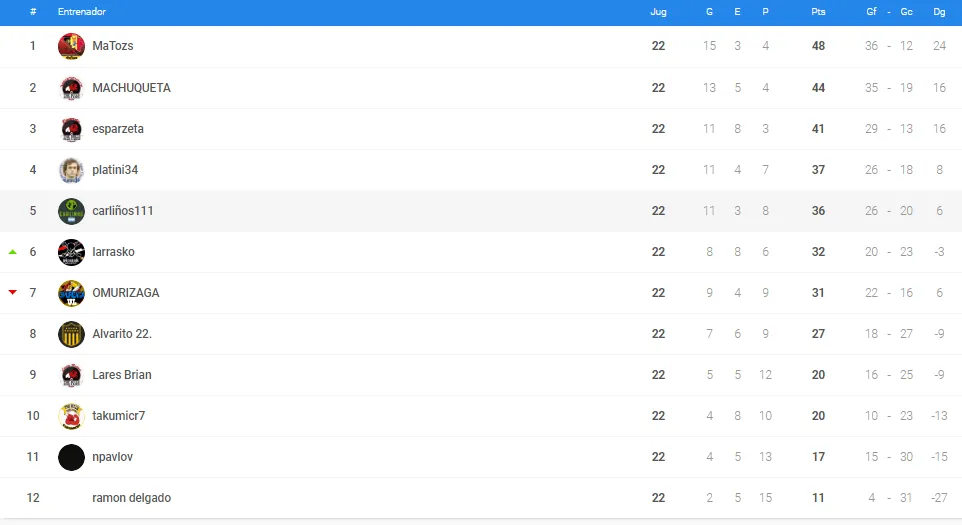Click the P losses column header
962x525 pixels.
[x=765, y=12]
